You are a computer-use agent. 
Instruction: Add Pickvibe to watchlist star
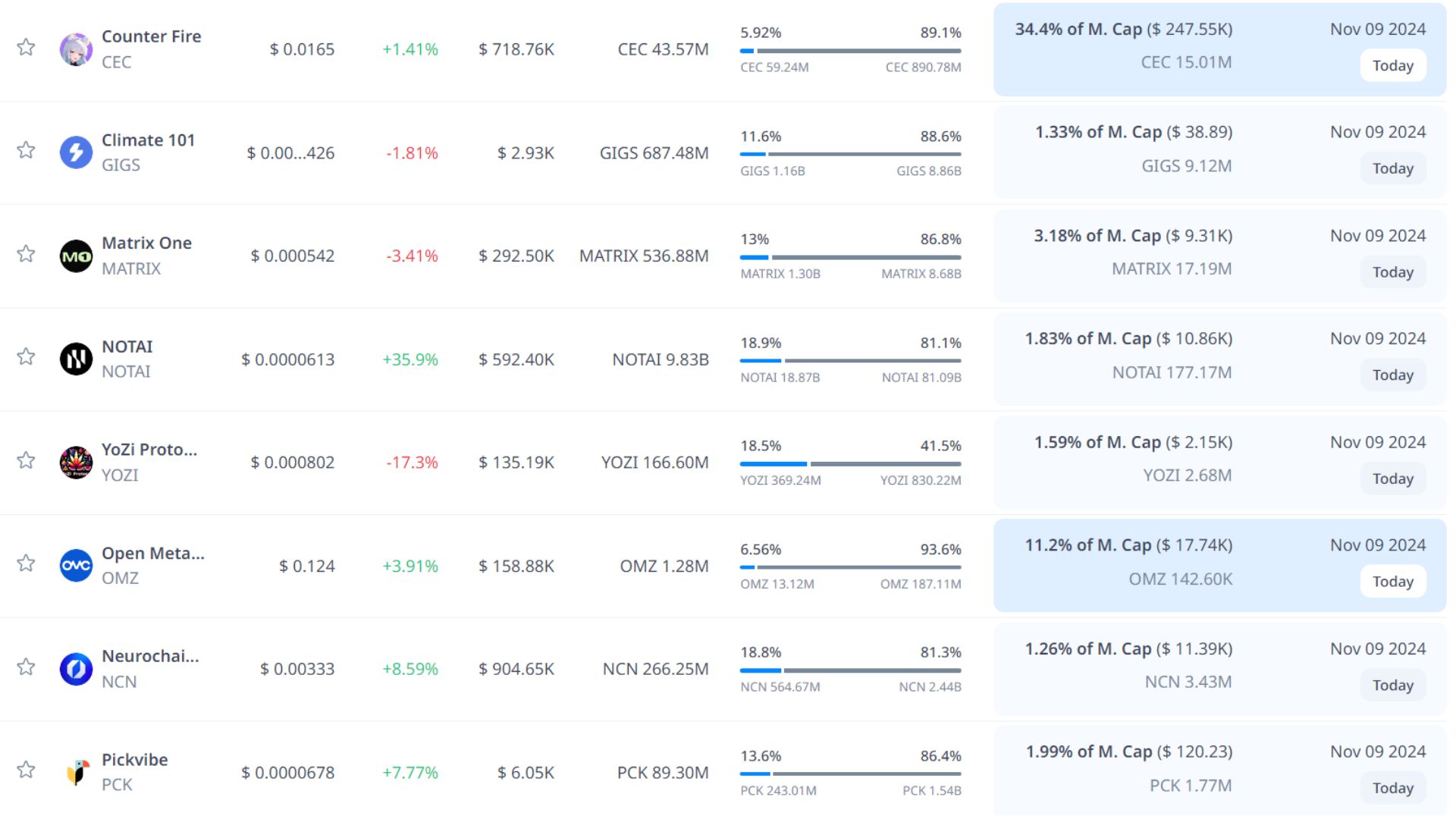pyautogui.click(x=26, y=770)
